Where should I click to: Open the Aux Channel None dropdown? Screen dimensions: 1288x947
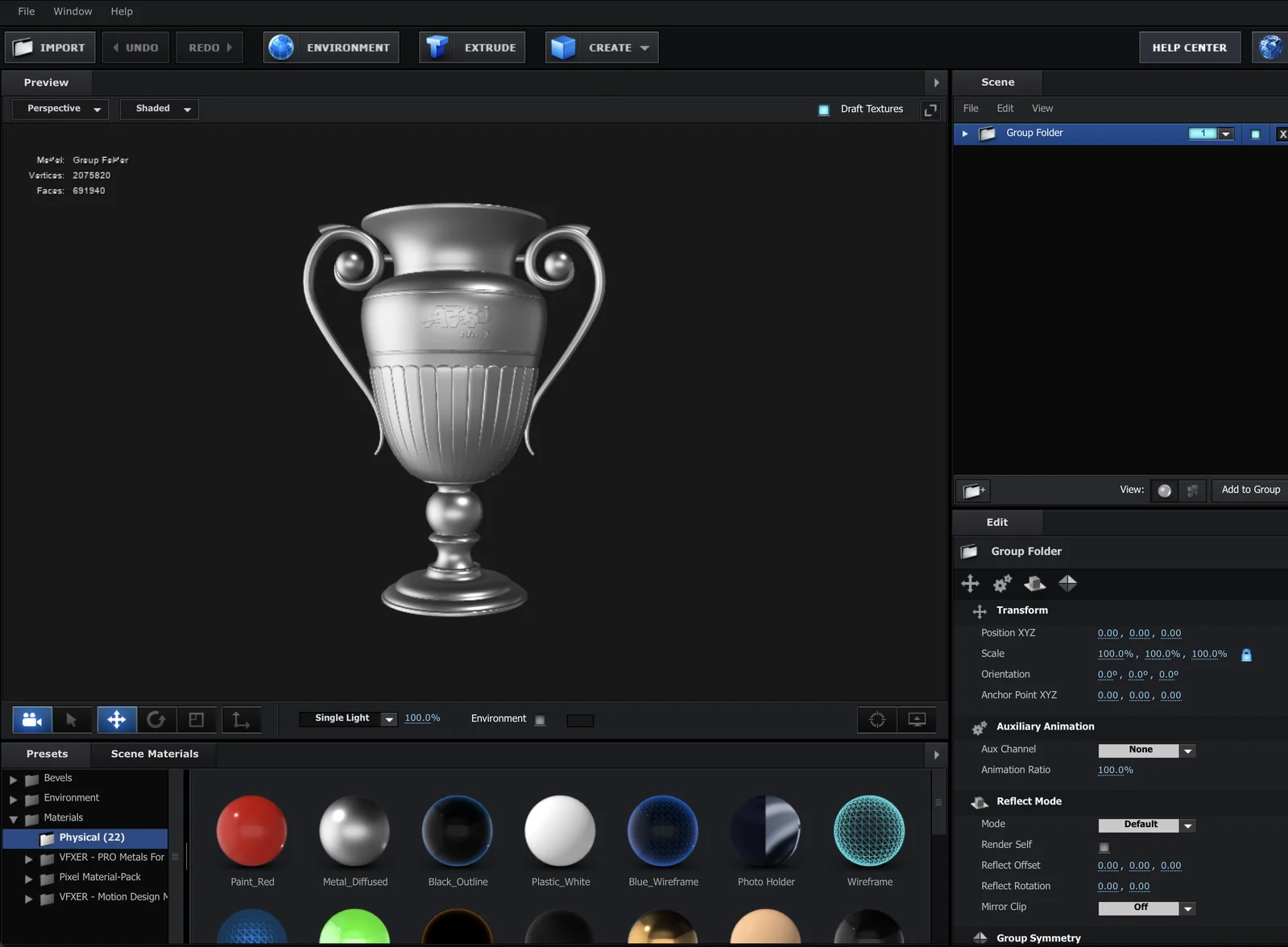[x=1146, y=750]
